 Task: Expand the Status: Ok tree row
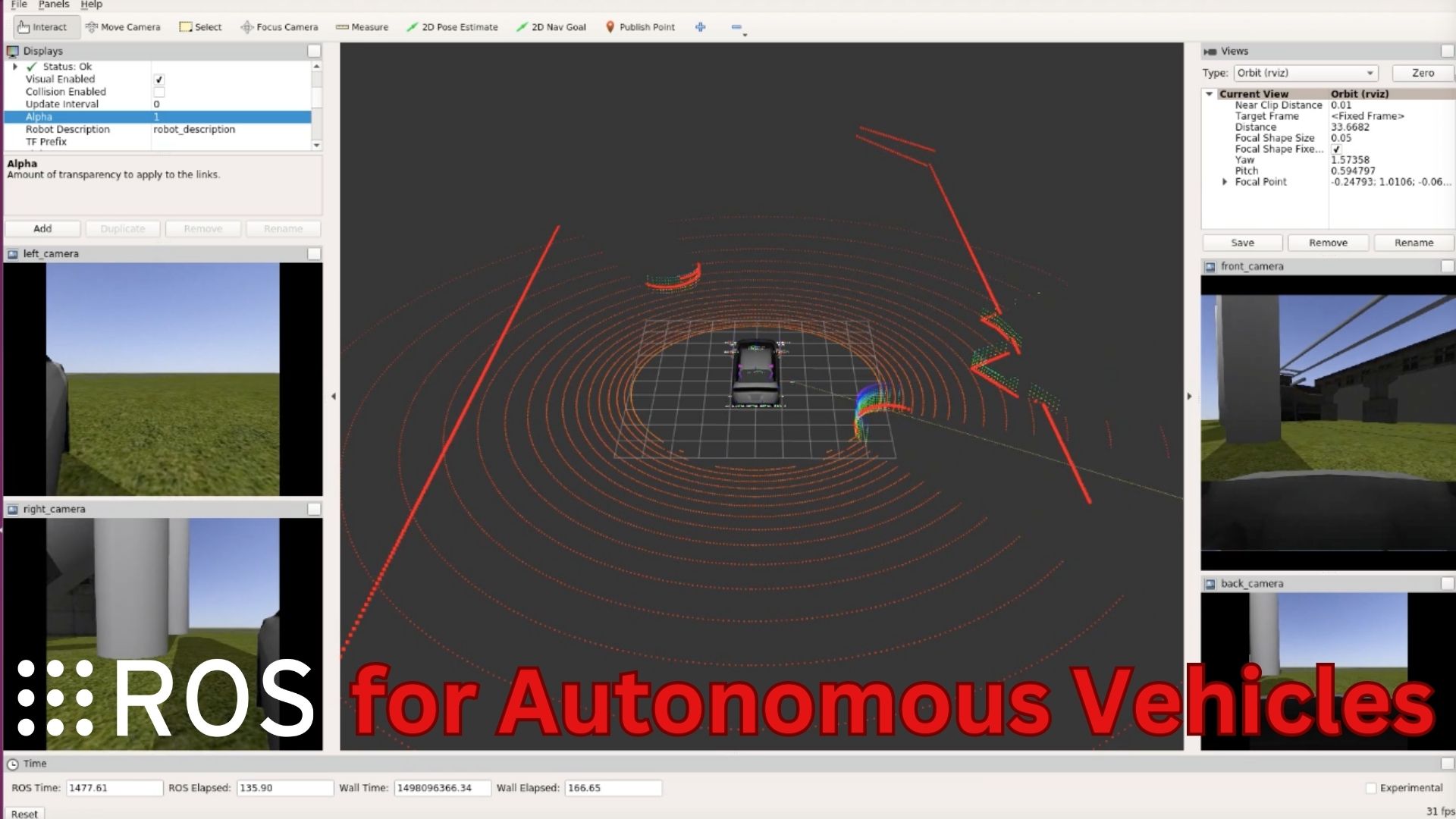[14, 67]
